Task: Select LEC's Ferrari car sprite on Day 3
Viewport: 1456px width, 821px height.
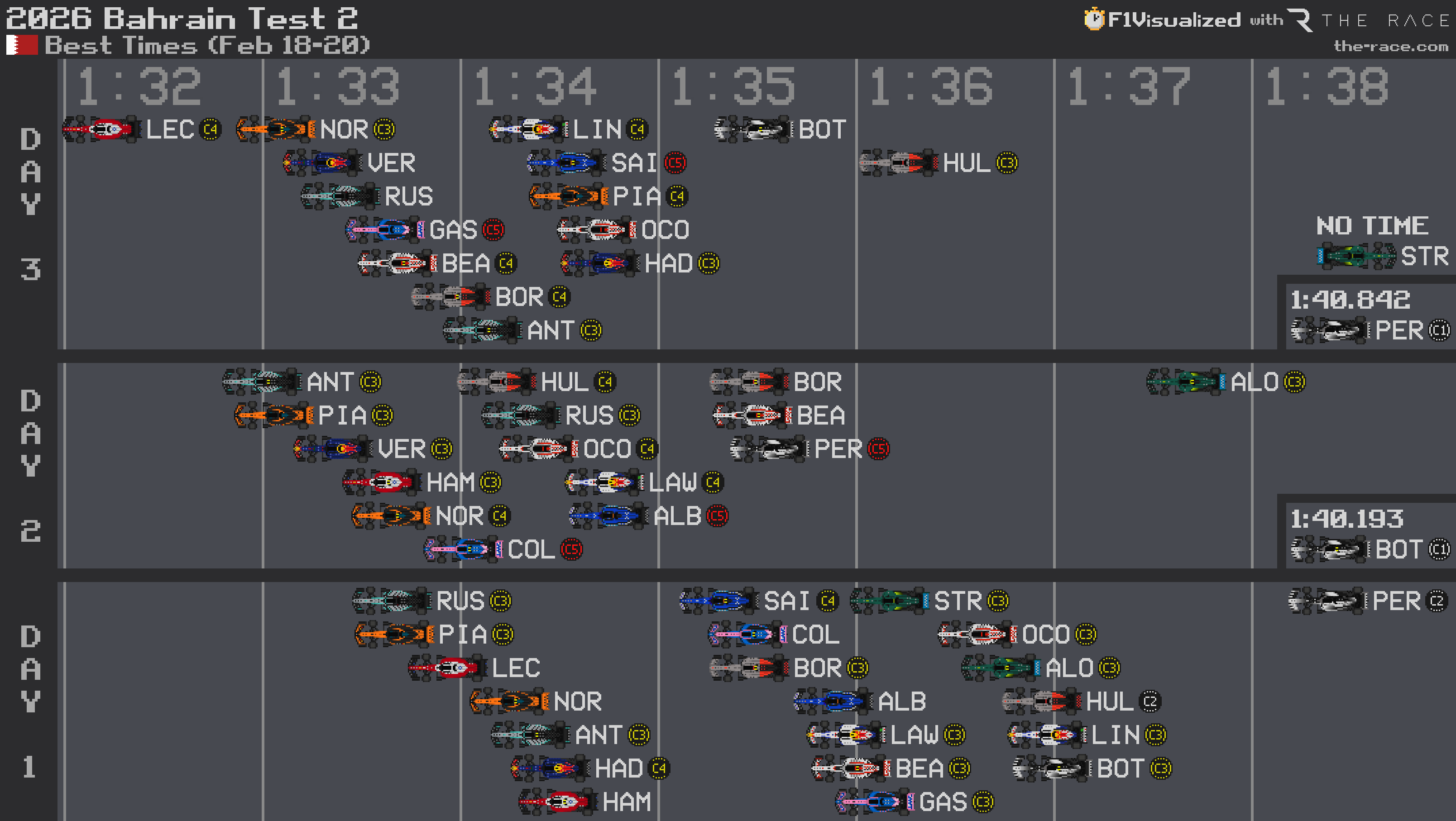Action: point(102,129)
